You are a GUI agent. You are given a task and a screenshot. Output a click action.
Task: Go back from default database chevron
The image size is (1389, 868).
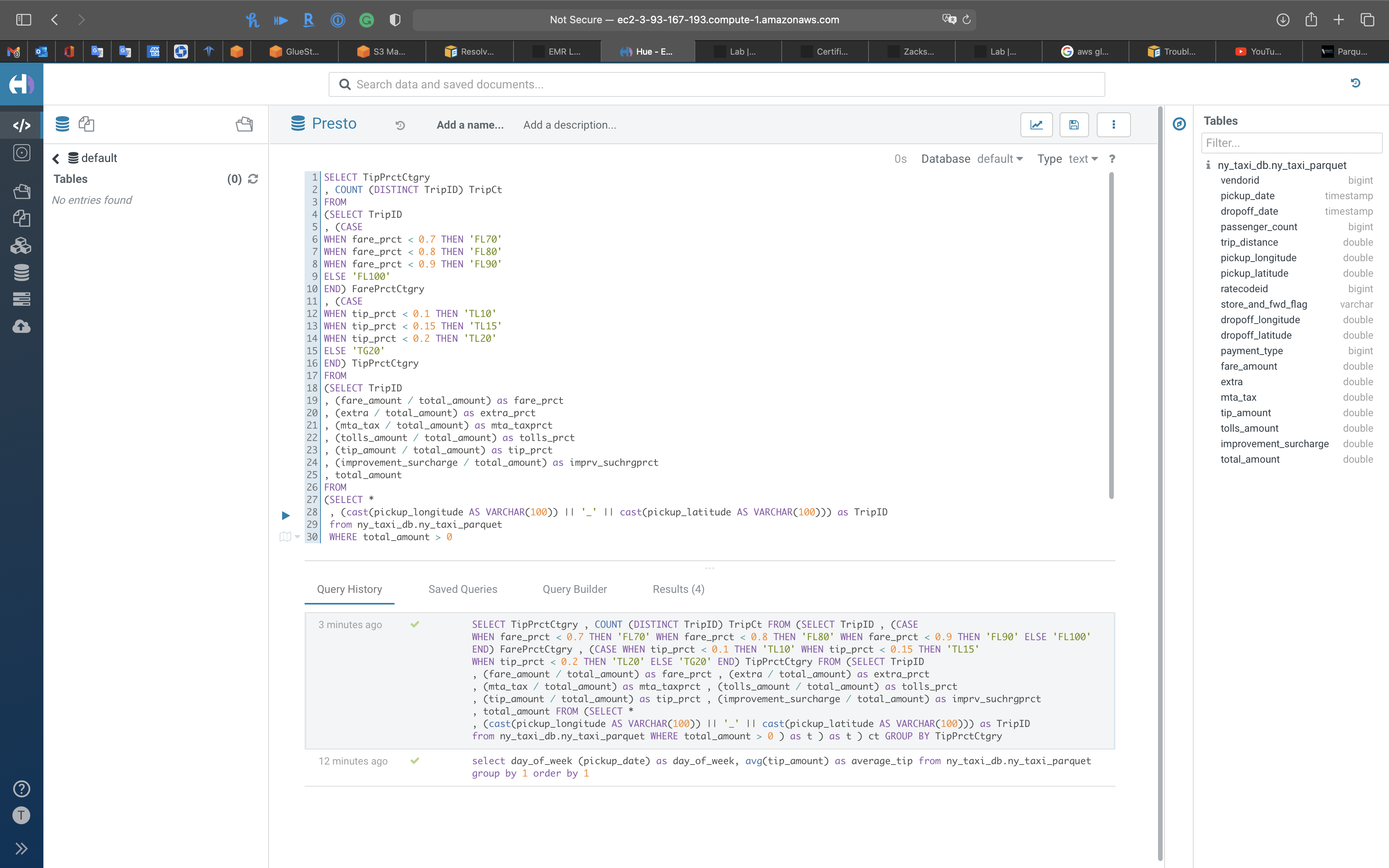[56, 158]
